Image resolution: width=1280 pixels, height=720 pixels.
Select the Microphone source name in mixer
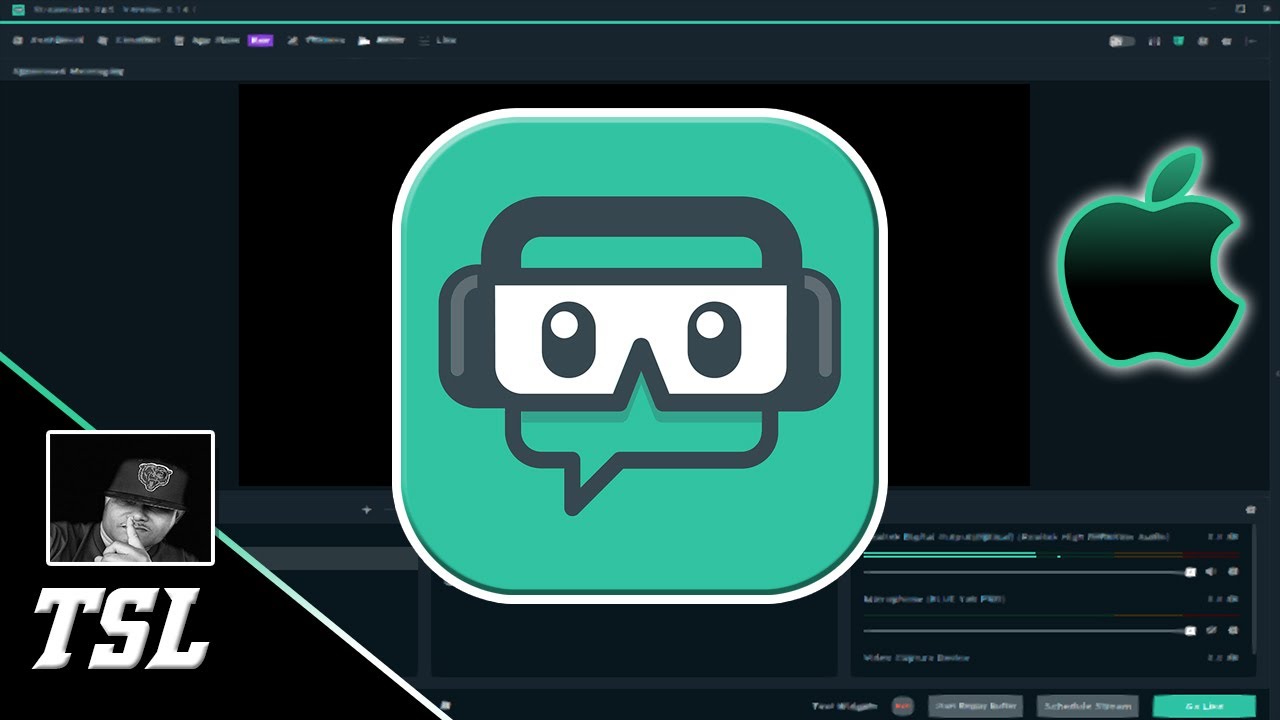pos(934,599)
